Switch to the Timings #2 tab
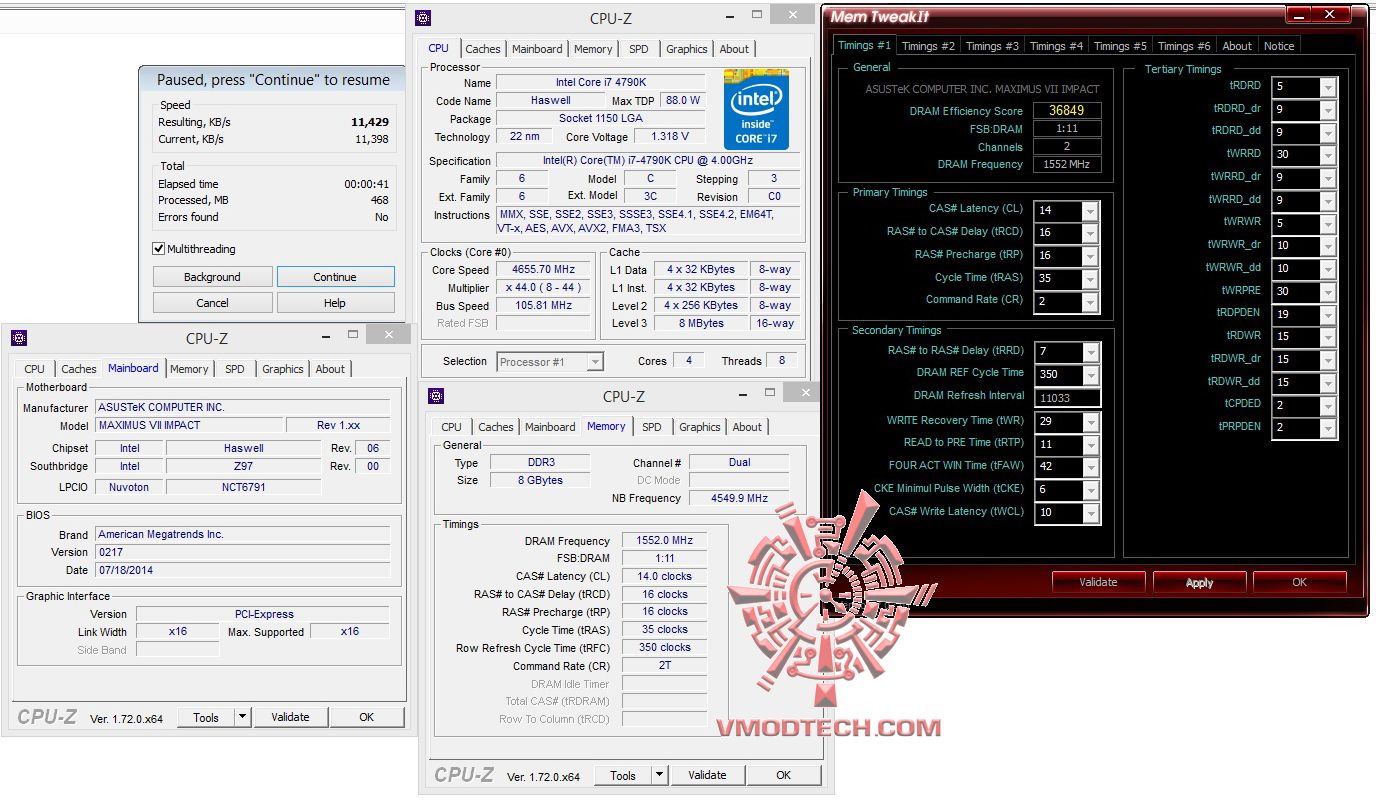This screenshot has width=1376, height=810. click(x=928, y=46)
